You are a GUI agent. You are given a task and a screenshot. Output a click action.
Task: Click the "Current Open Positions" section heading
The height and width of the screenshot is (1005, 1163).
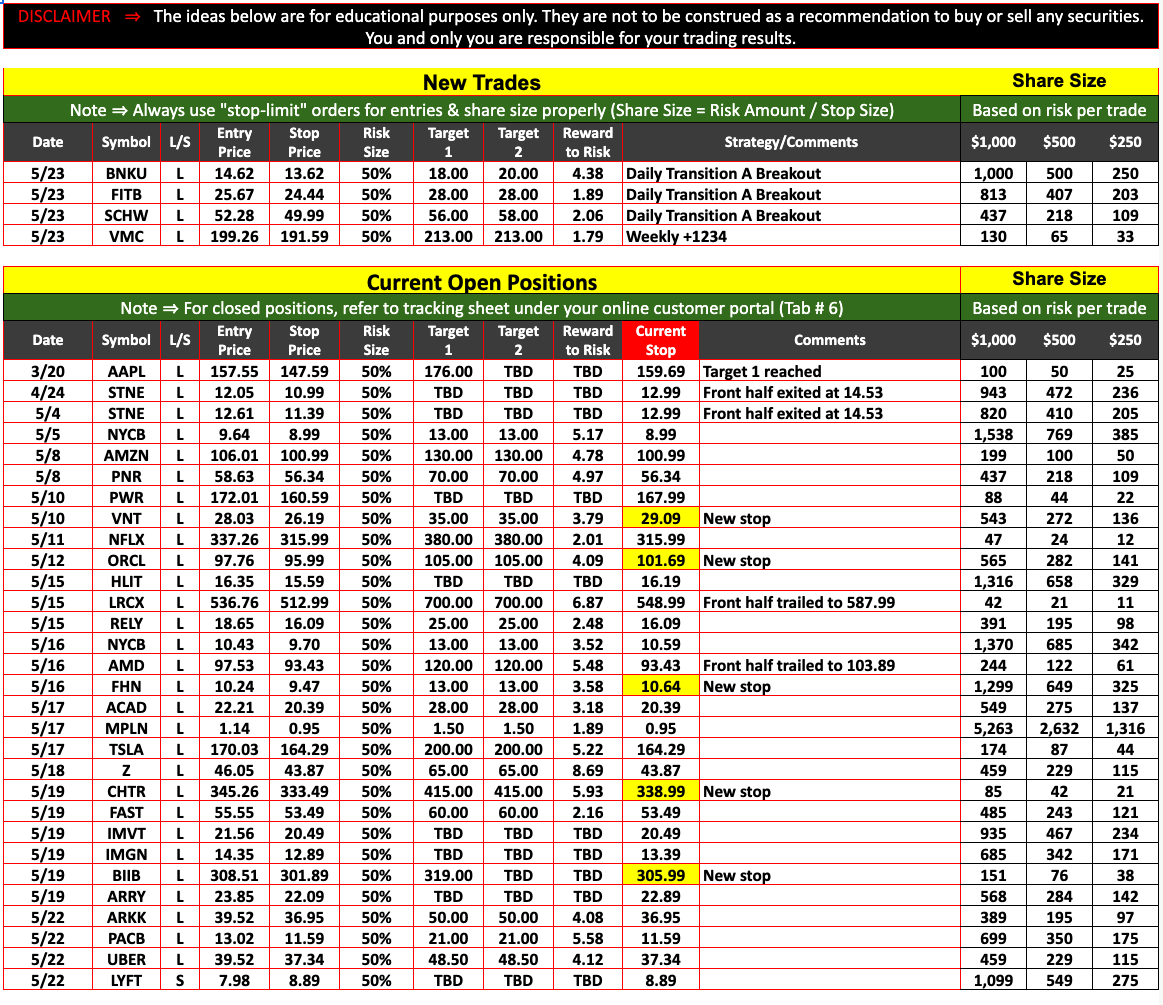coord(481,281)
